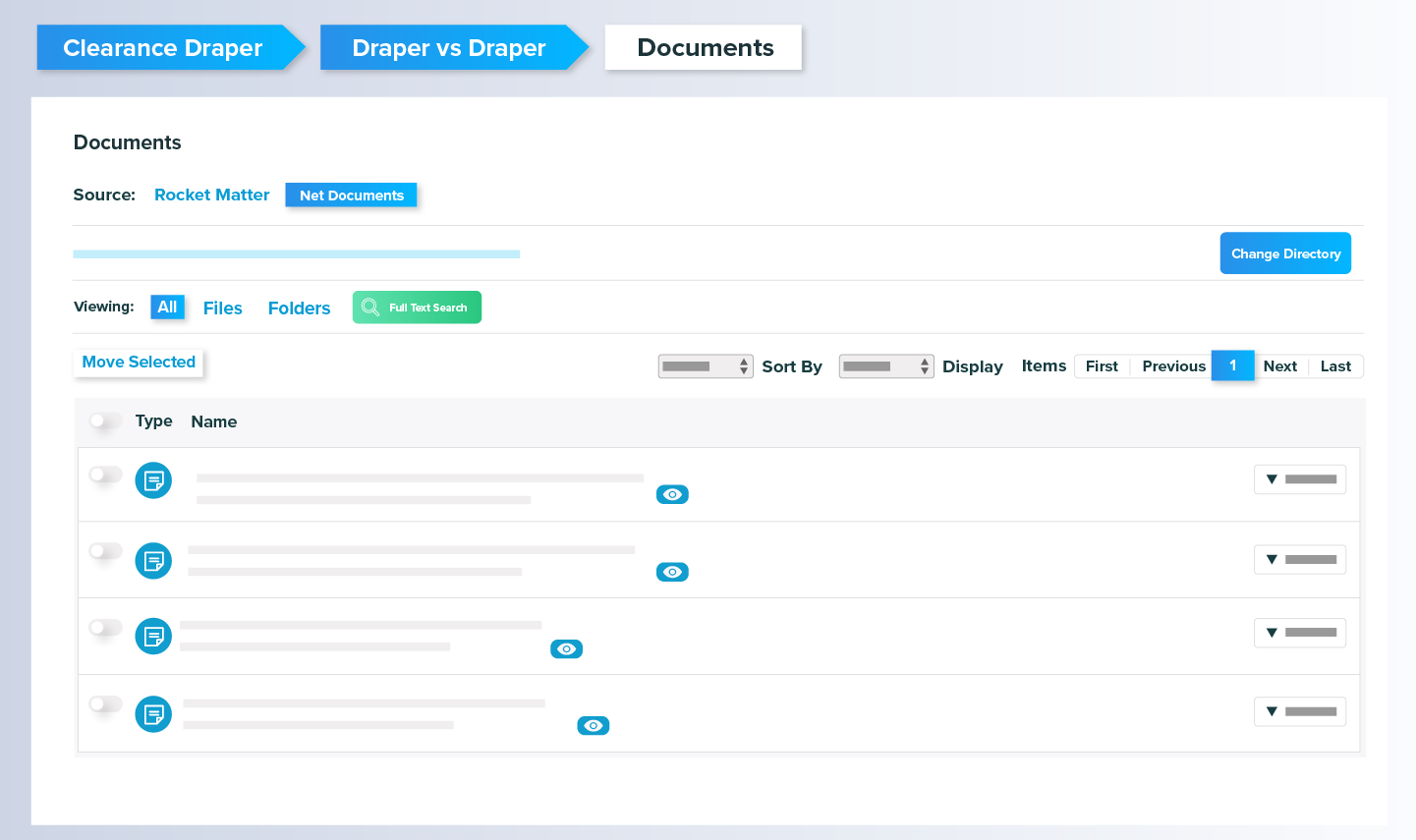1416x840 pixels.
Task: Select the Folders viewing filter
Action: coord(299,308)
